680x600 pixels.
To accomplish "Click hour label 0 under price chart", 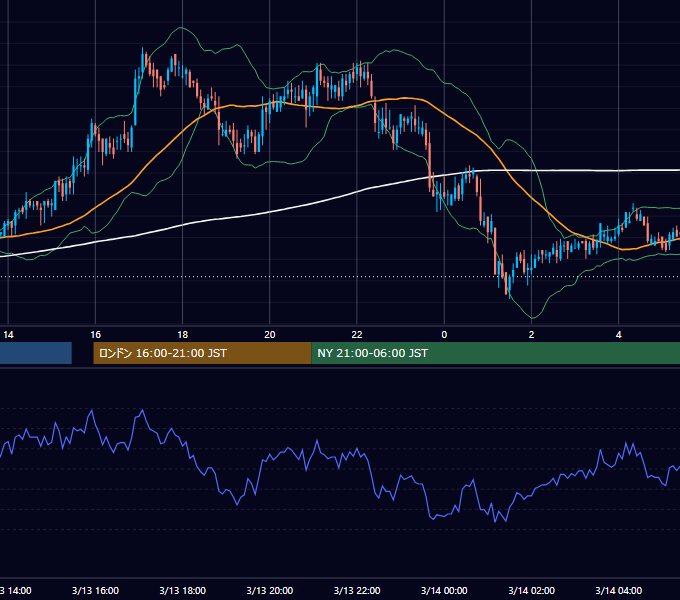I will (x=444, y=334).
